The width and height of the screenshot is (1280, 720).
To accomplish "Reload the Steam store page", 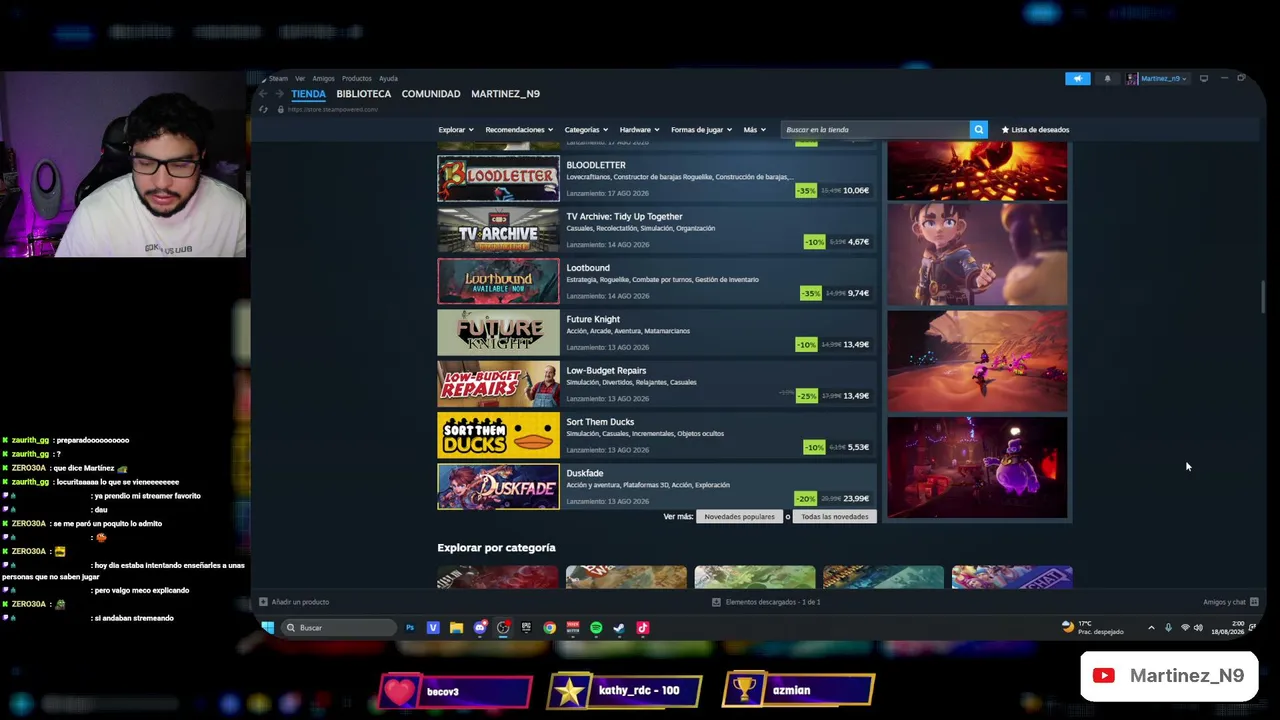I will [x=263, y=109].
